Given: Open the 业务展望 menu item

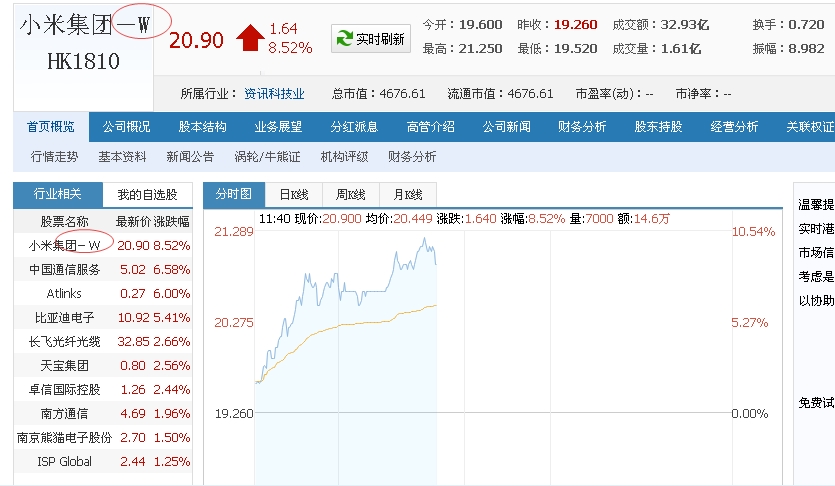Looking at the screenshot, I should 279,127.
